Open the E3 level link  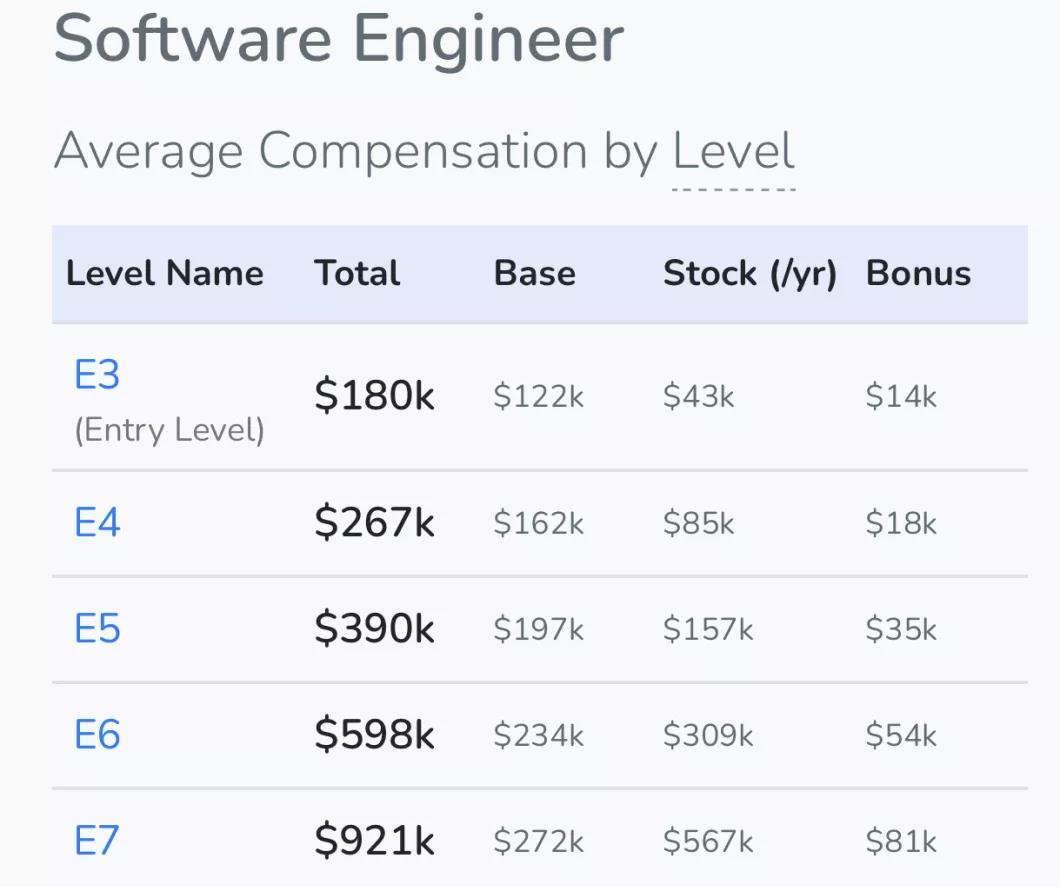point(97,376)
